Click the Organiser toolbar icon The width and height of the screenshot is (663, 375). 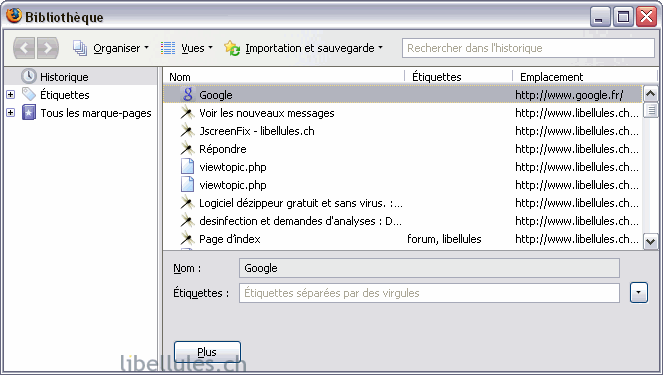(x=79, y=48)
